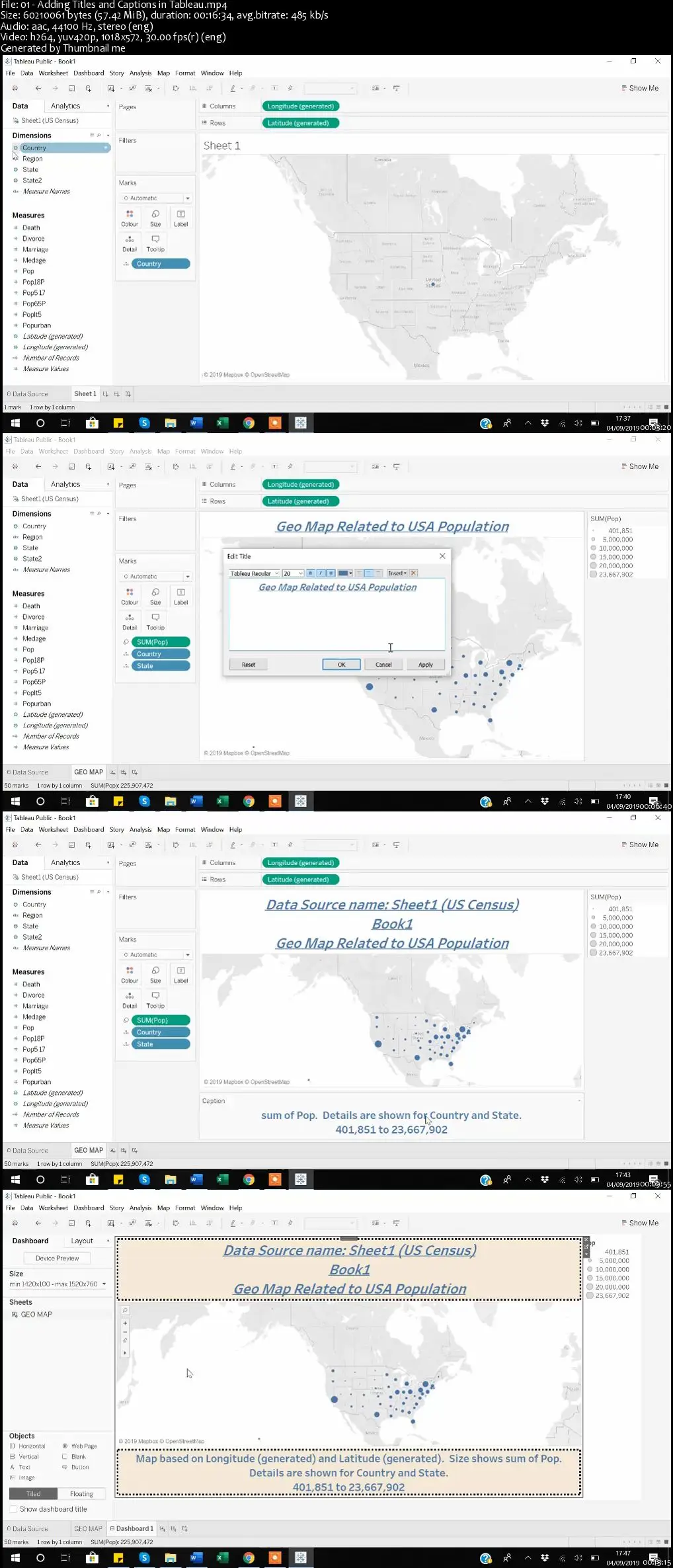Expand Show Me in Dashboard 1 window
Screen dimensions: 673x1568
coord(640,1223)
